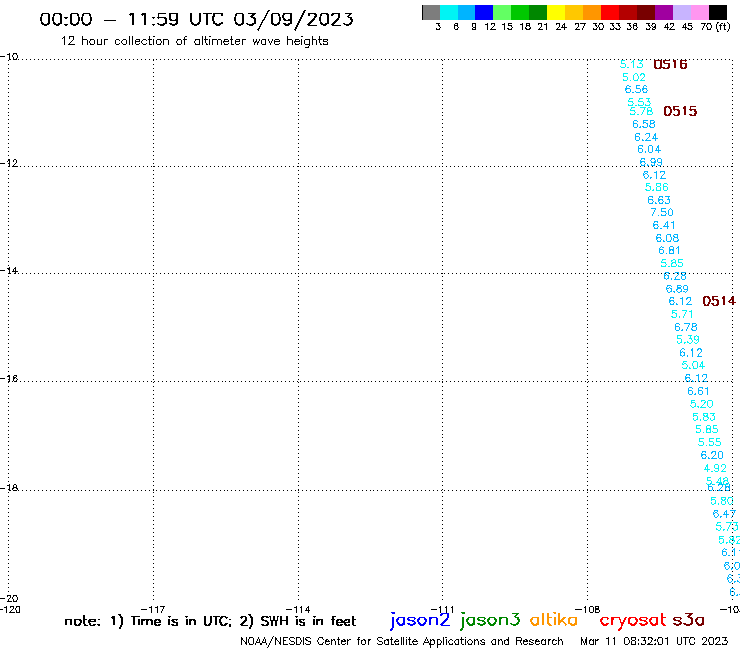Click the 6.63 wave height value
740x650 pixels.
coord(659,200)
